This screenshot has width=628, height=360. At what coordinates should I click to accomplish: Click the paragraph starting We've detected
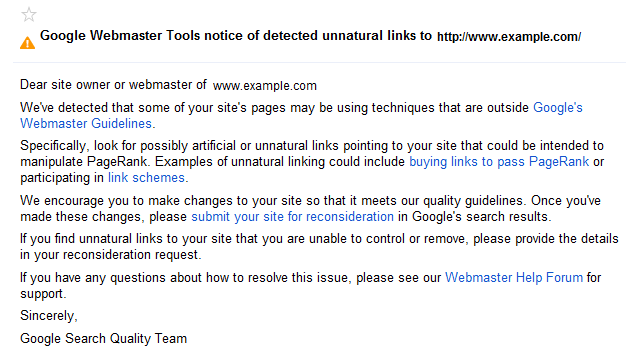pyautogui.click(x=301, y=116)
